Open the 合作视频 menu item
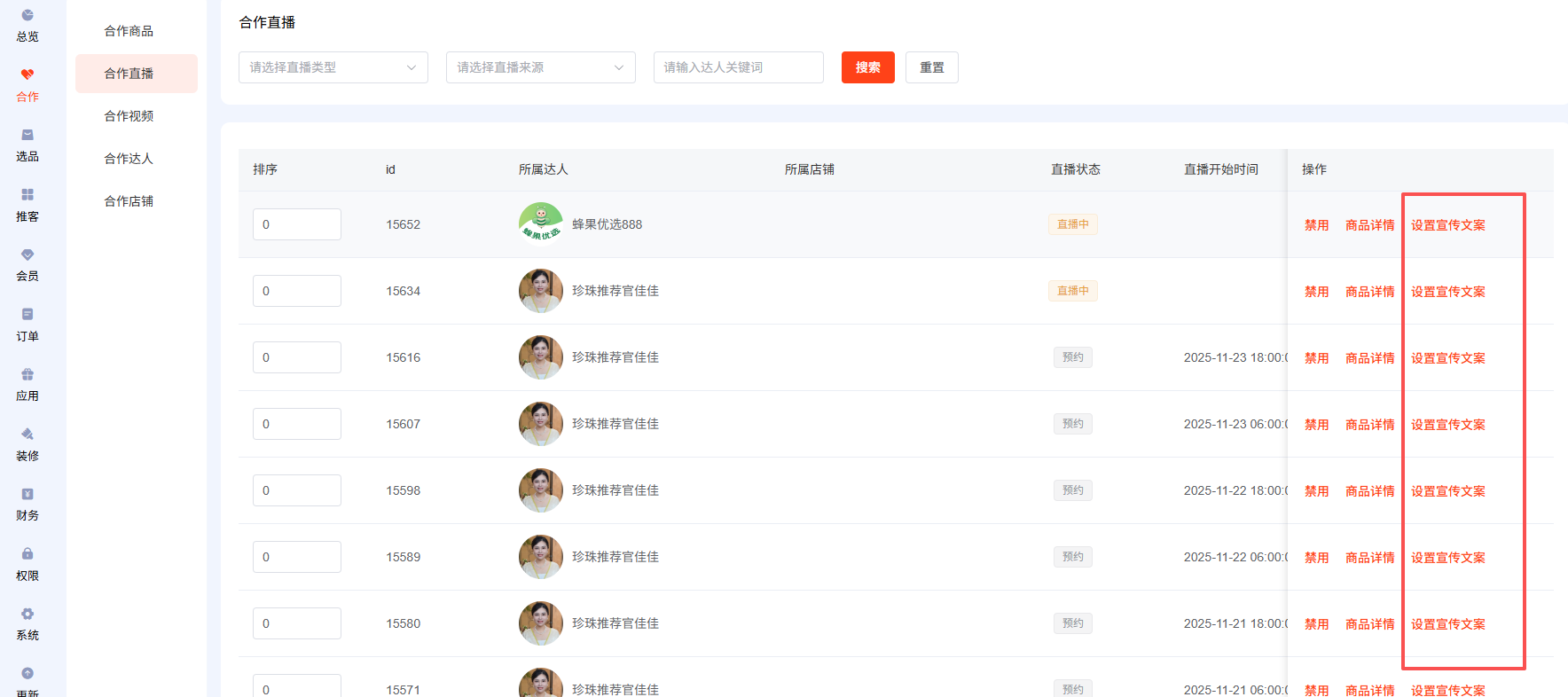Viewport: 1568px width, 697px height. (x=129, y=116)
